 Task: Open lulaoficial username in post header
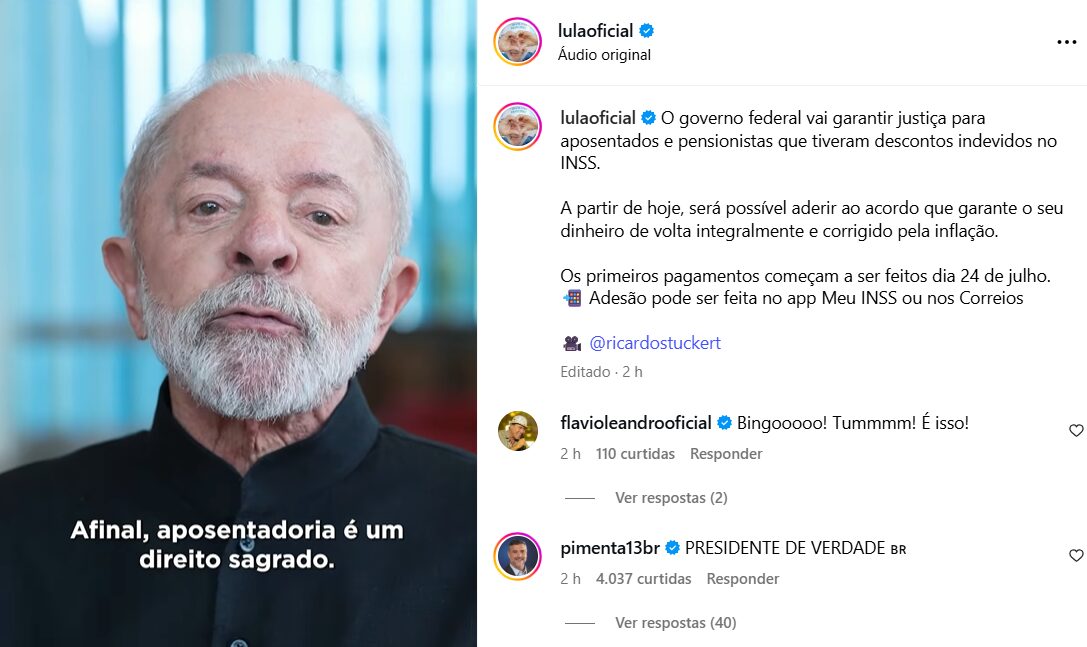pyautogui.click(x=595, y=31)
